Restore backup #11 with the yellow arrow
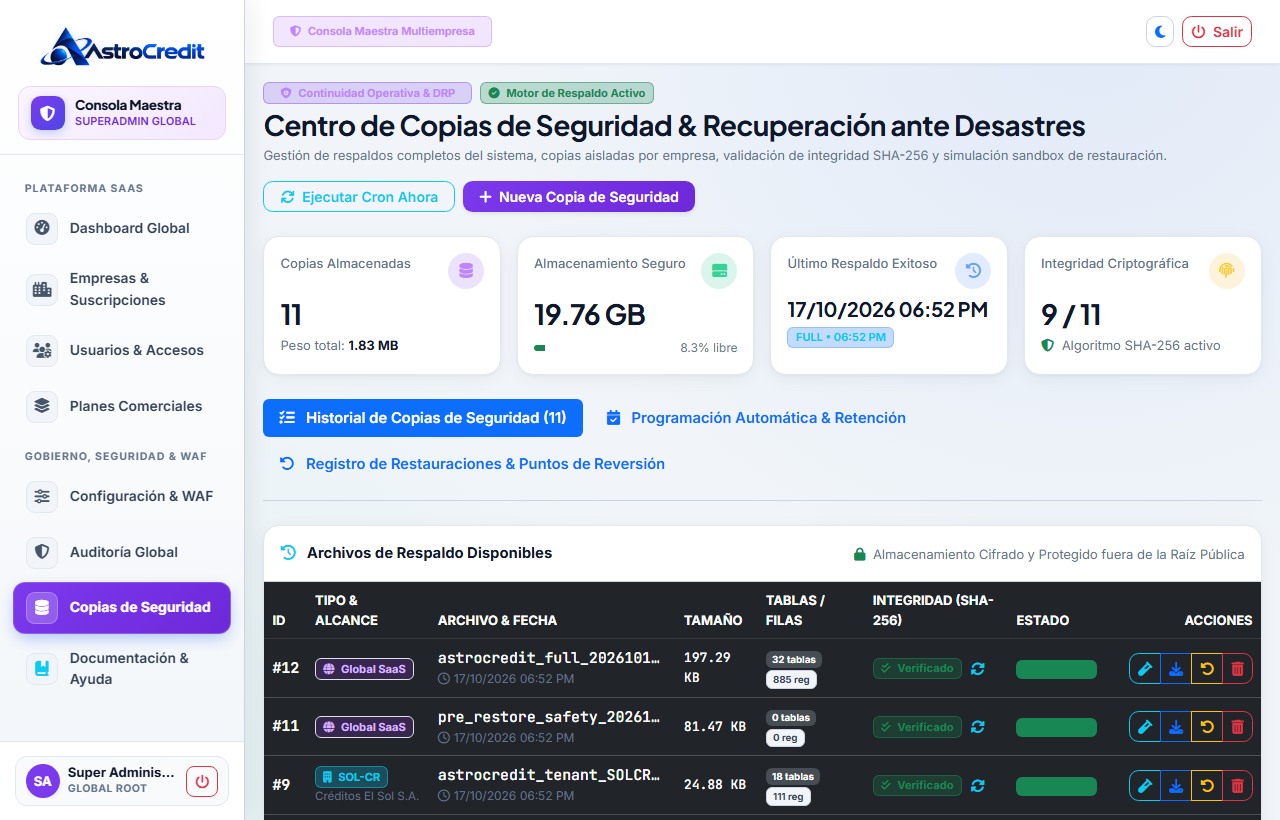Screen dimensions: 1280x820 coord(1207,727)
